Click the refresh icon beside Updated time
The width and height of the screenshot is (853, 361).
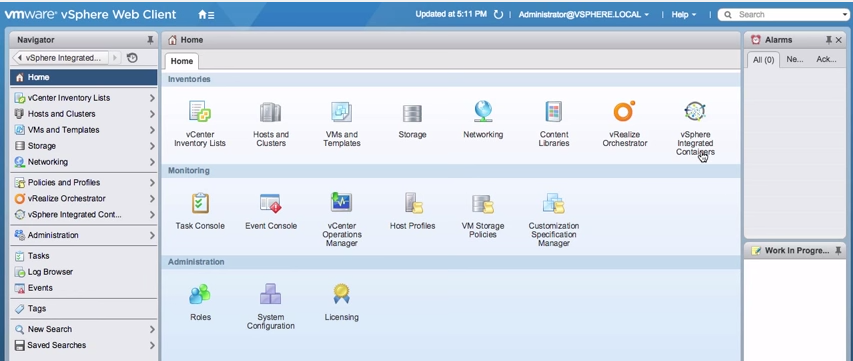click(x=498, y=15)
